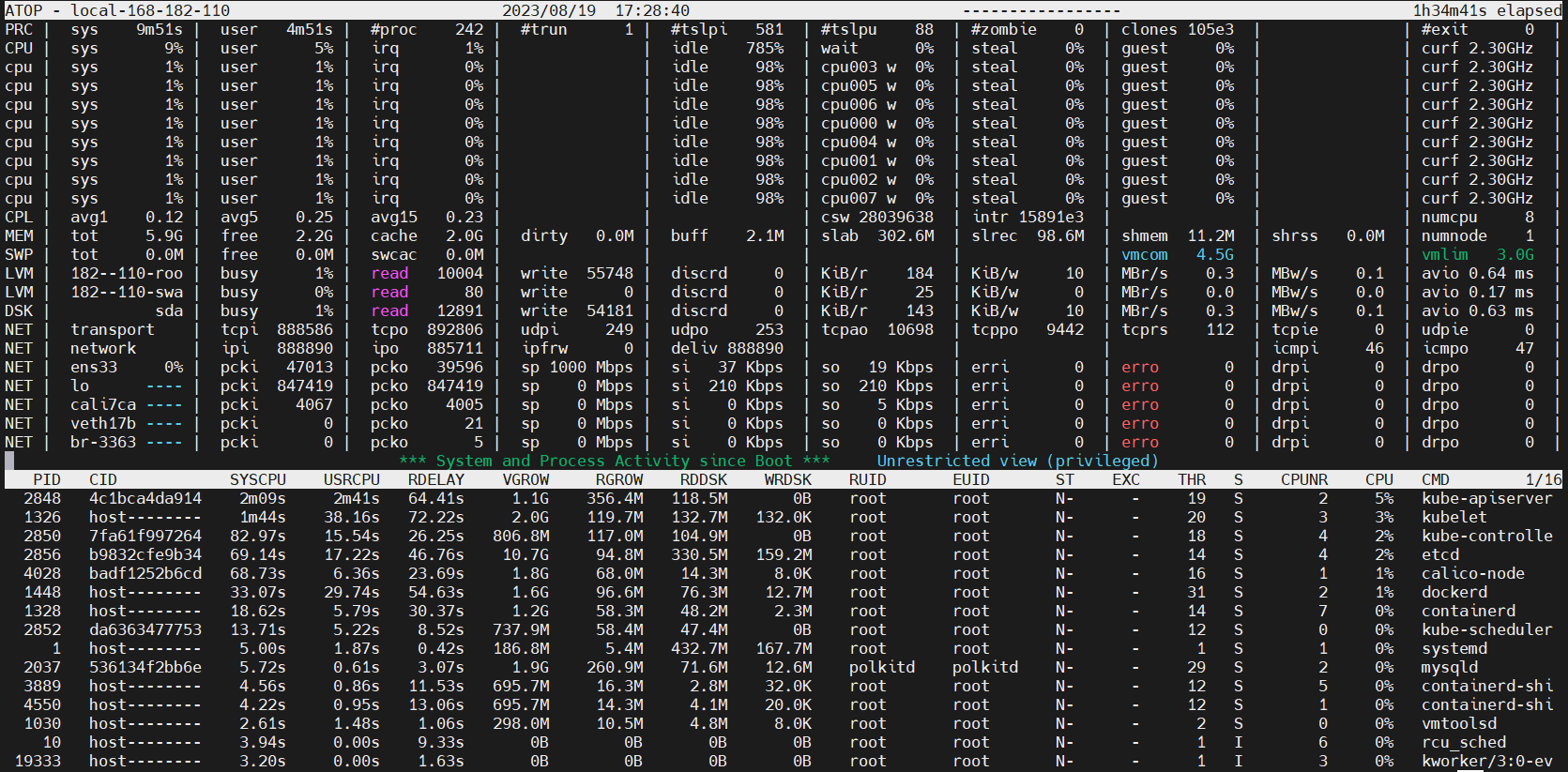Click the CPL row label
Viewport: 1568px width, 772px height.
click(19, 217)
